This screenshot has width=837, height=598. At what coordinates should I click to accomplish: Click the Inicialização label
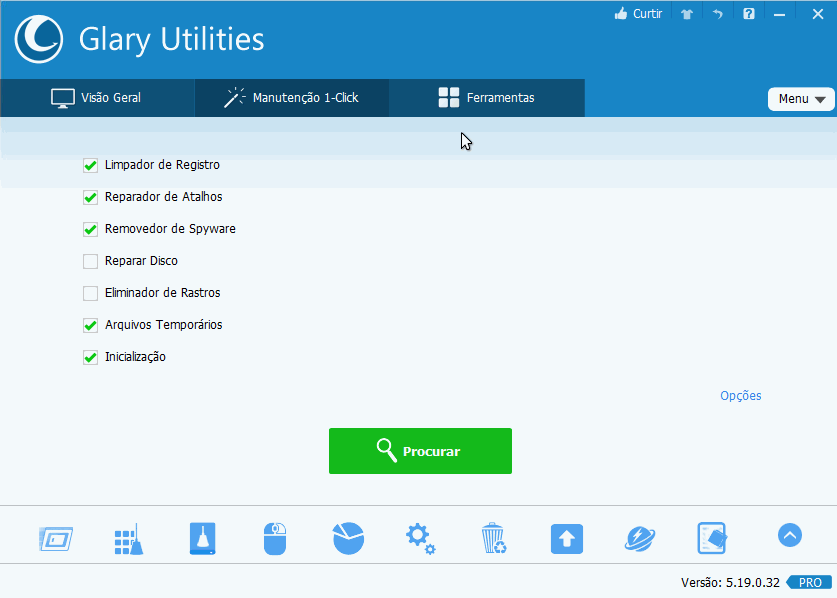tap(136, 357)
